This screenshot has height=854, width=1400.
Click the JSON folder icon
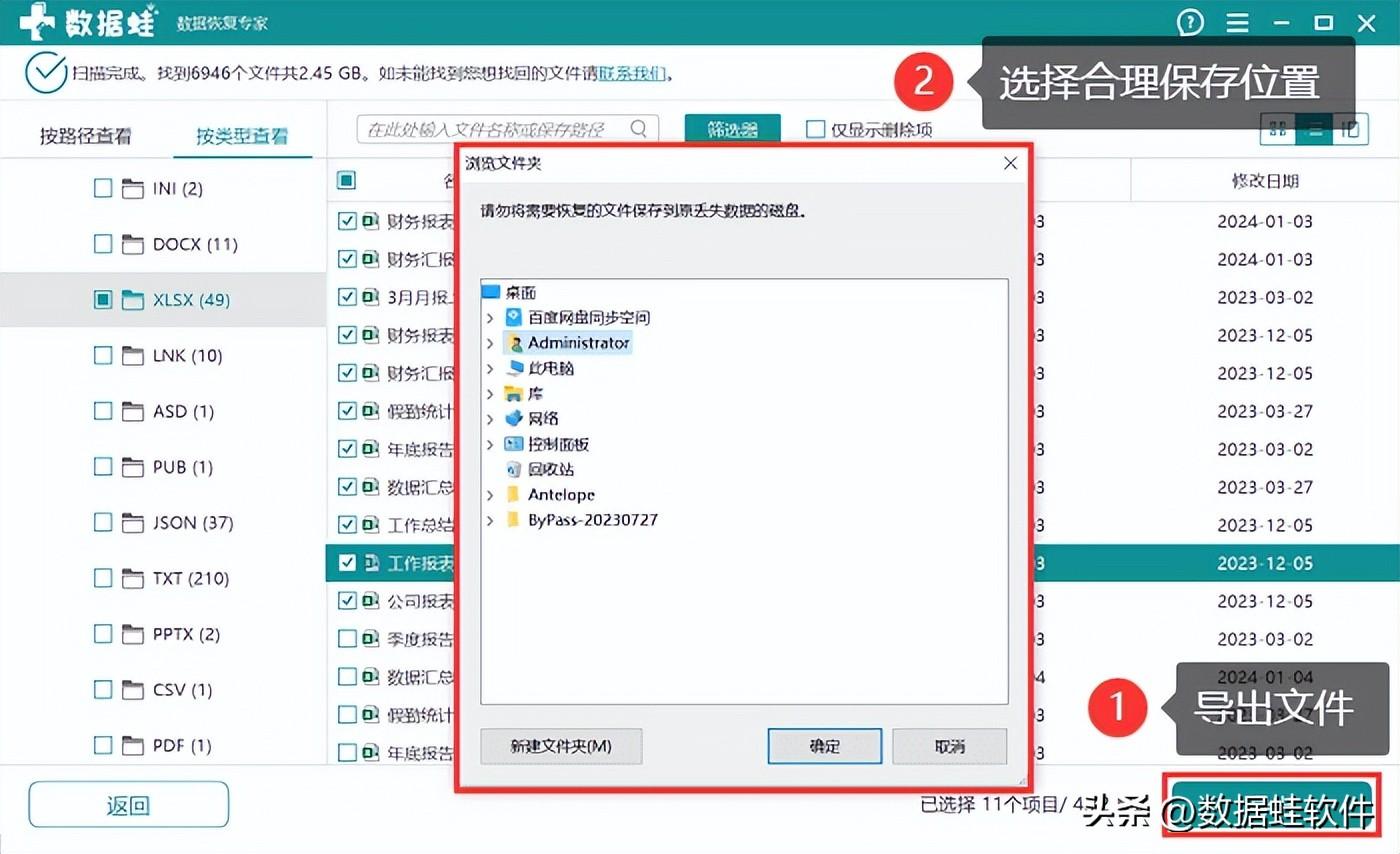[x=132, y=523]
